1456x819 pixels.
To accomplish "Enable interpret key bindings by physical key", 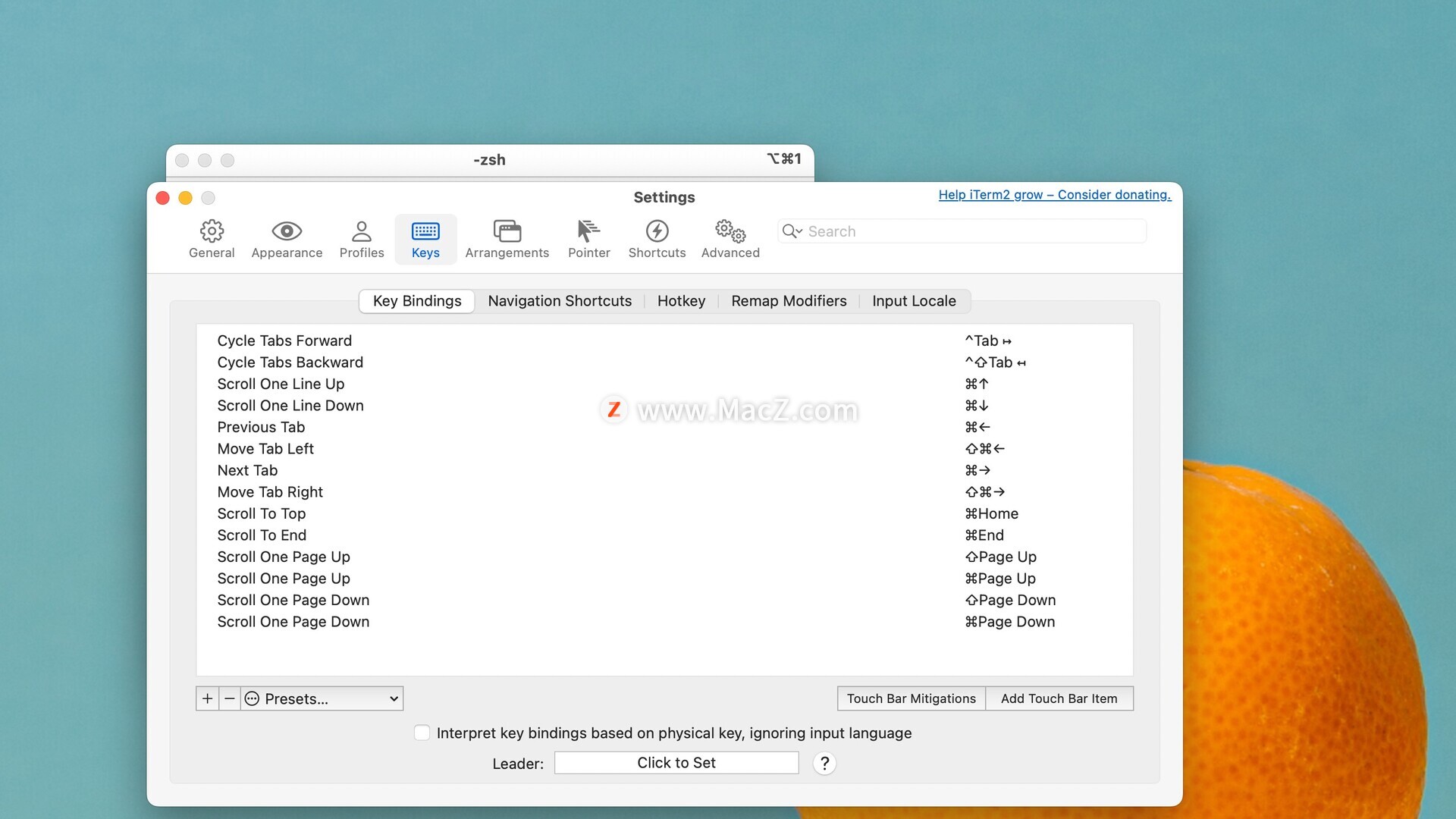I will click(422, 733).
